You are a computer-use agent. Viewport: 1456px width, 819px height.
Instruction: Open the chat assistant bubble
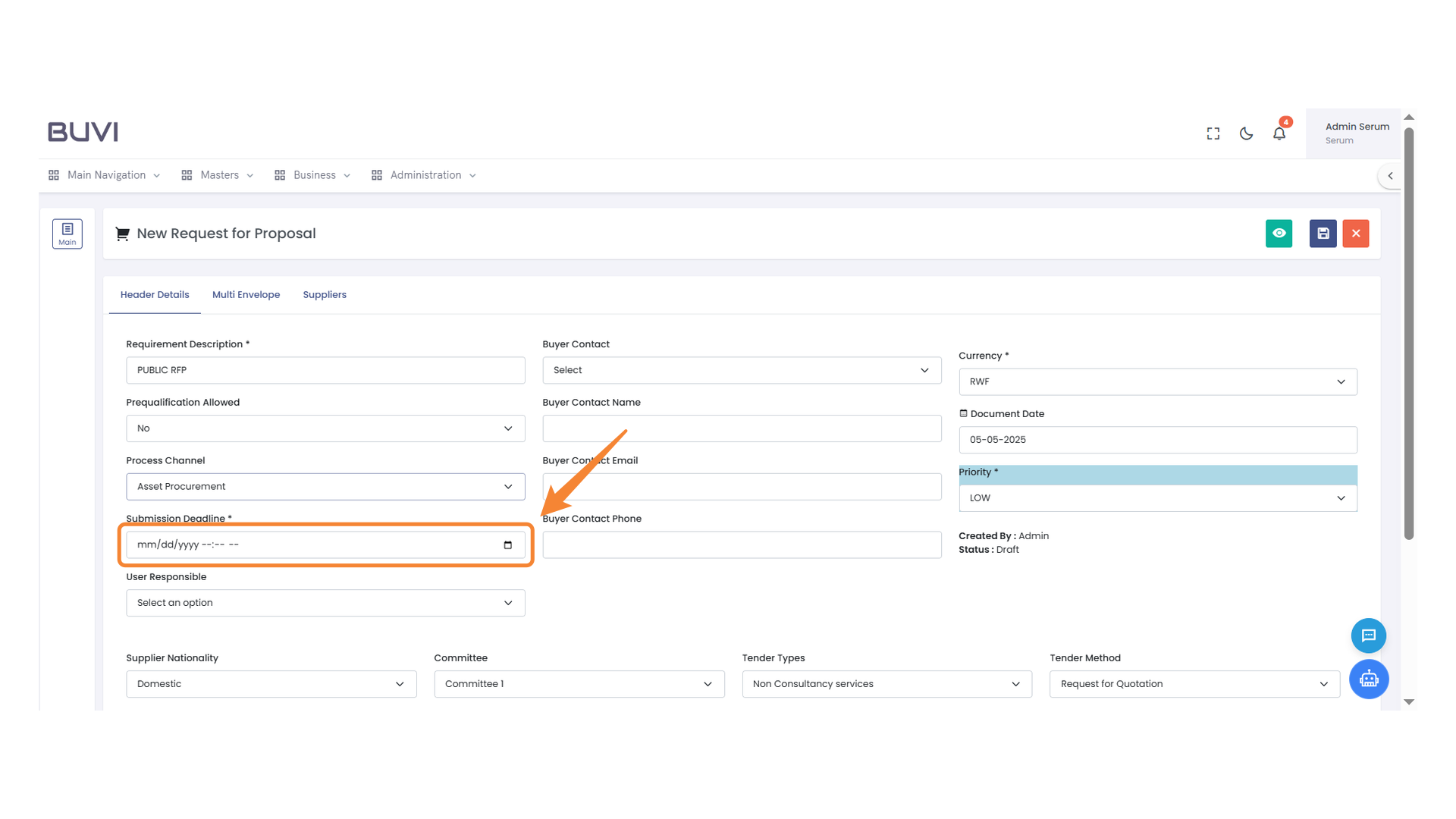coord(1369,635)
